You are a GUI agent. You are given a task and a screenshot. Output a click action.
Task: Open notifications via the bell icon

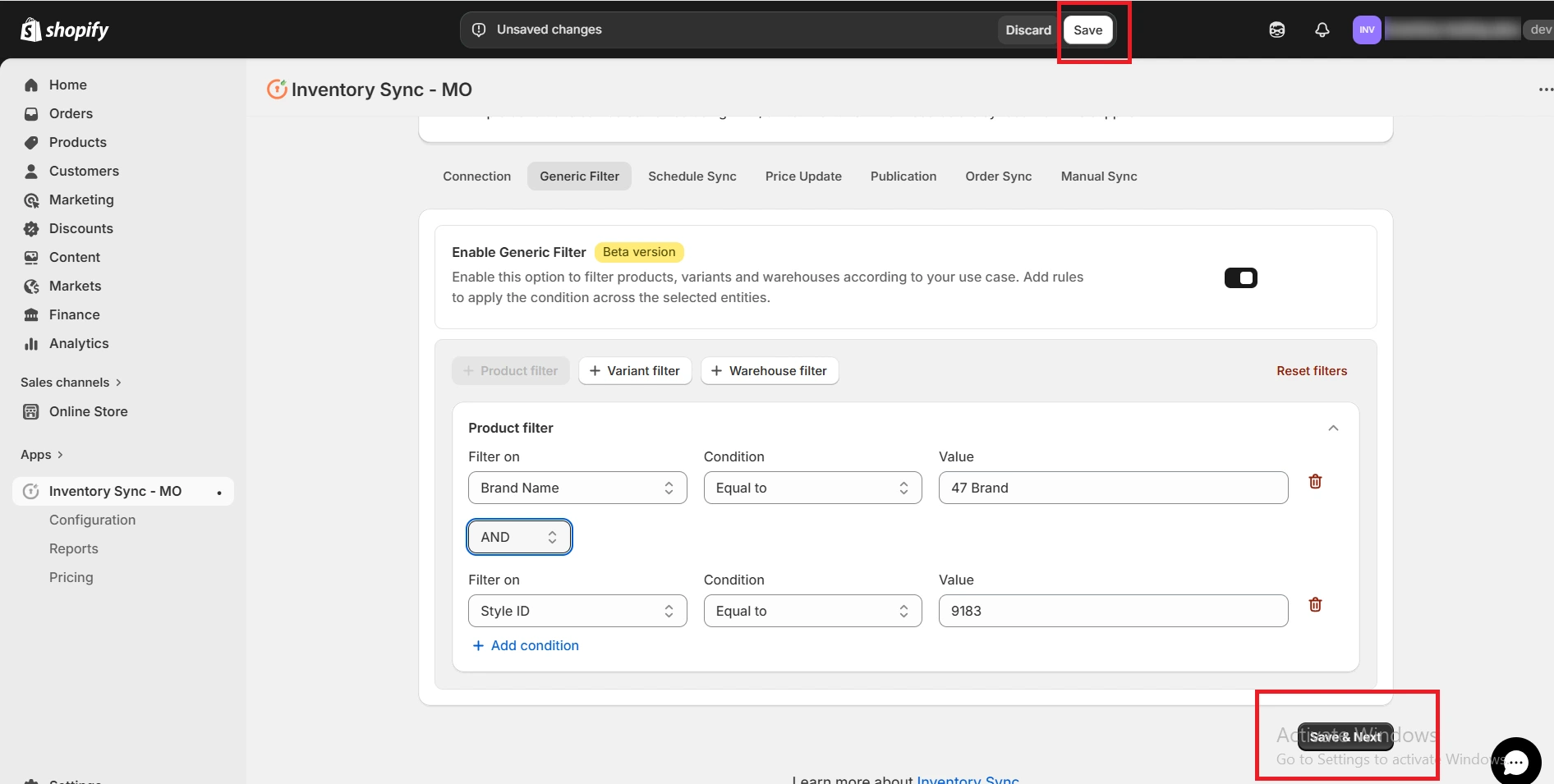[1322, 30]
